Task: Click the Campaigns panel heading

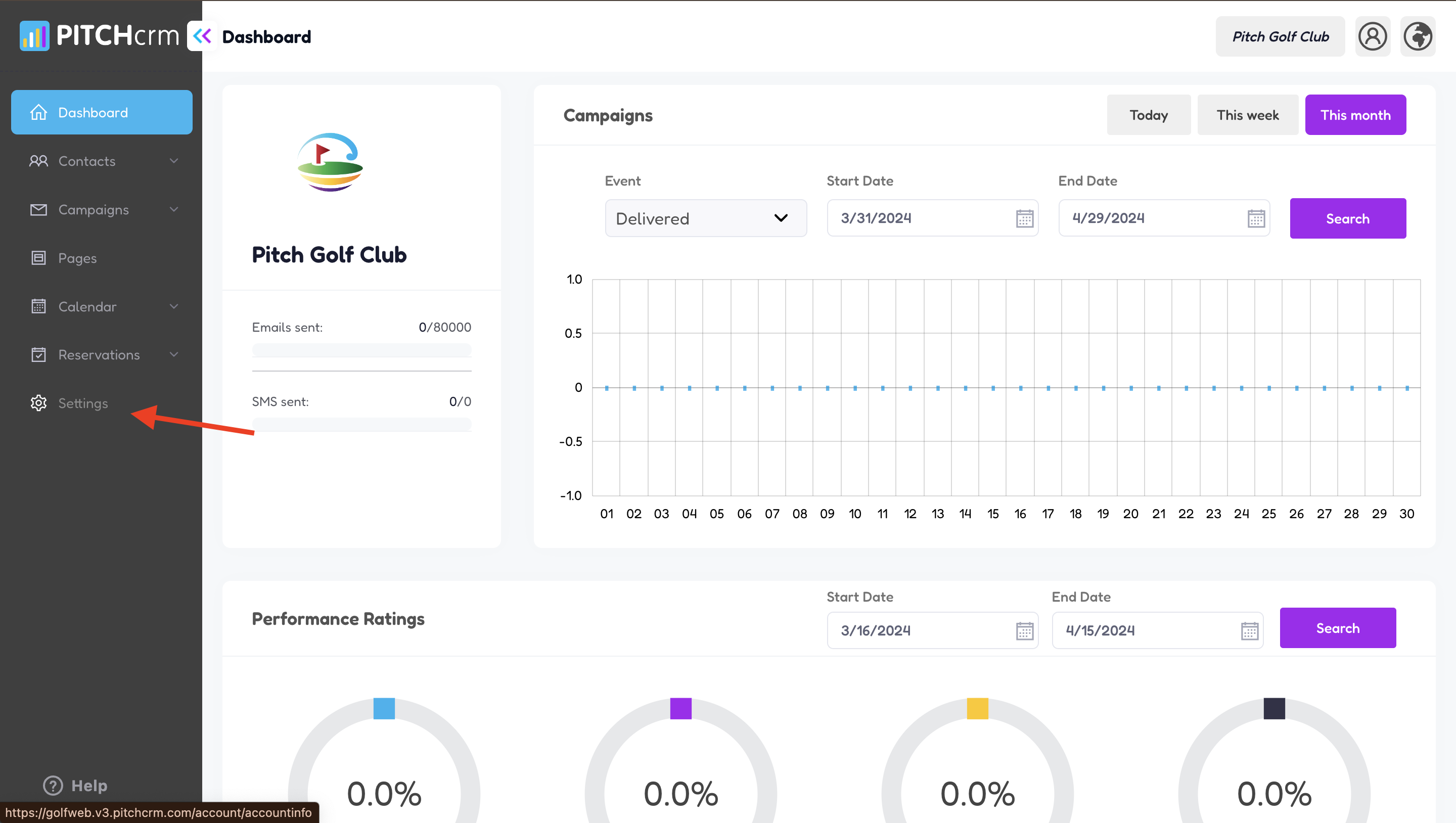Action: (x=608, y=115)
